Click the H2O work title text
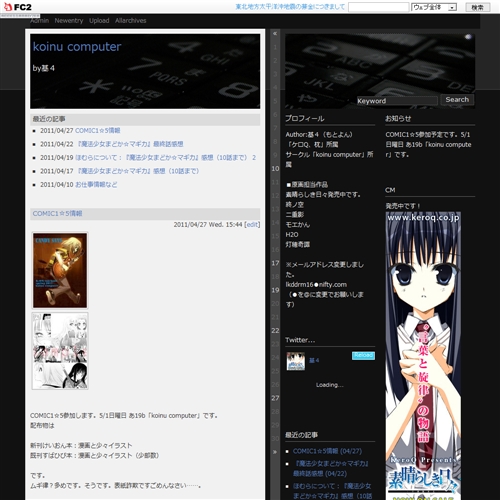 click(292, 235)
